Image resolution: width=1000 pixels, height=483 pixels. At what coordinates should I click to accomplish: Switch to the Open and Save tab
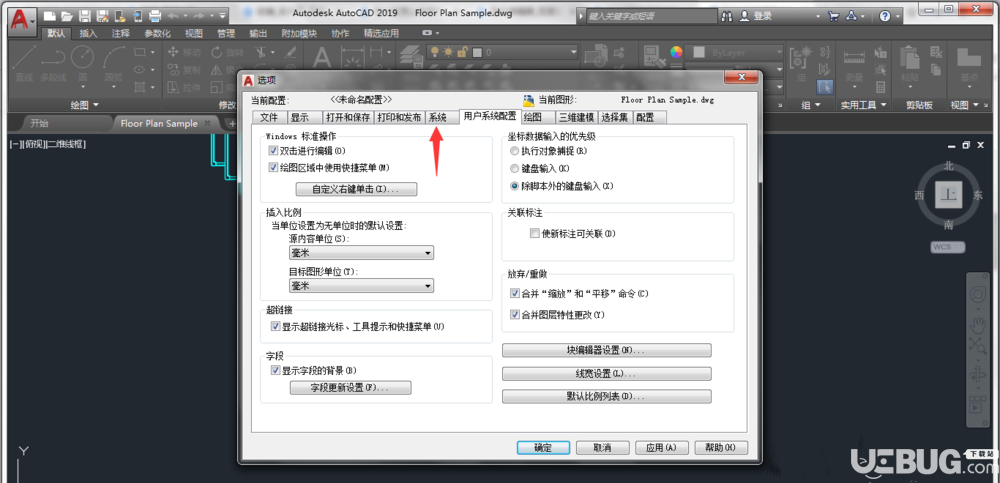348,117
